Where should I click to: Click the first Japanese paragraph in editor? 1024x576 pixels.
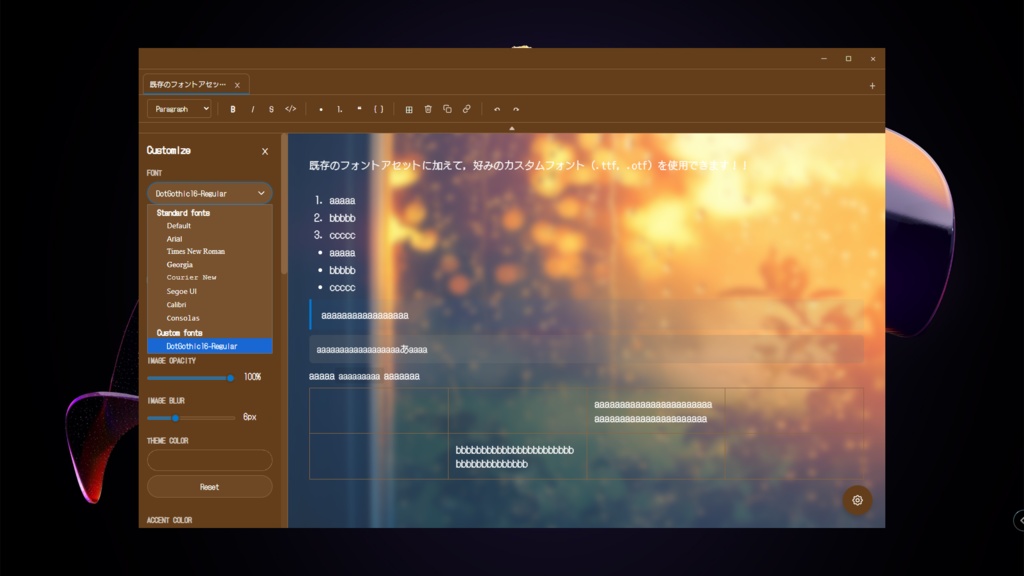pos(528,166)
